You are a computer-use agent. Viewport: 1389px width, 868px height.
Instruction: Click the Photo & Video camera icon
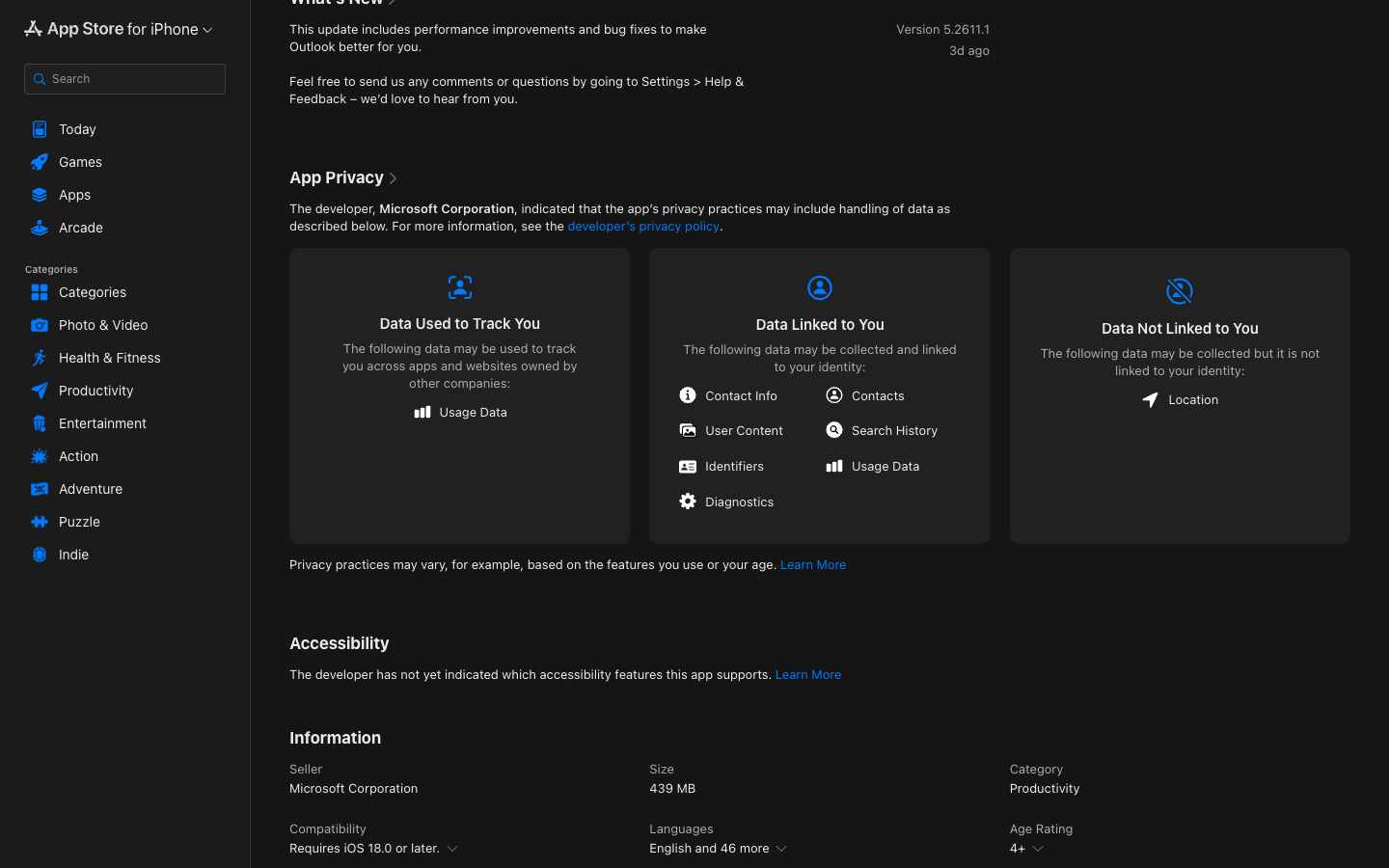[40, 325]
